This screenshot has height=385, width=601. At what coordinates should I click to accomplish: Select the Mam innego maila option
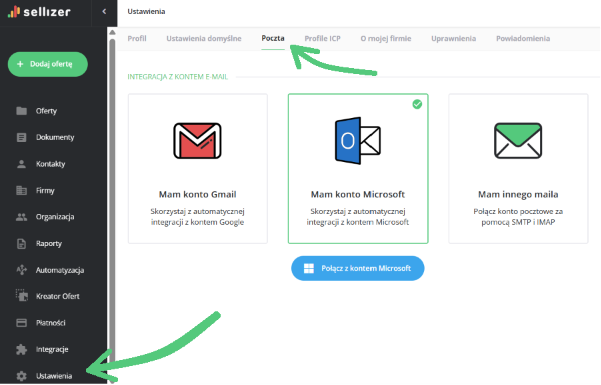click(x=518, y=169)
